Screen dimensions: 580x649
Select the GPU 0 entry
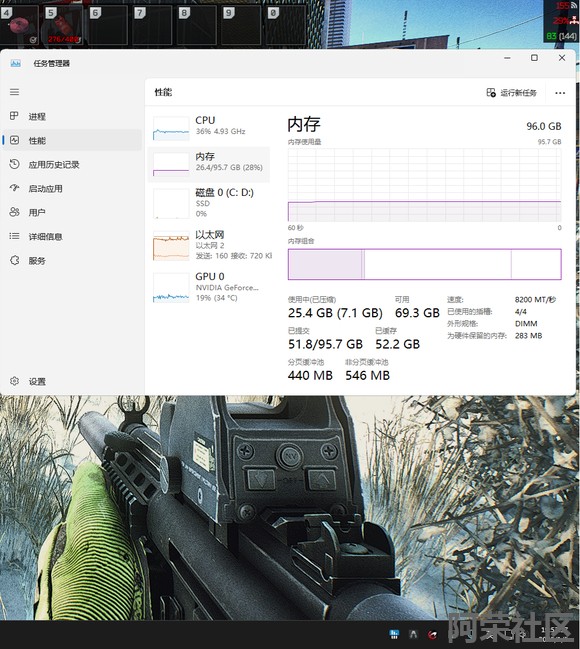[209, 287]
